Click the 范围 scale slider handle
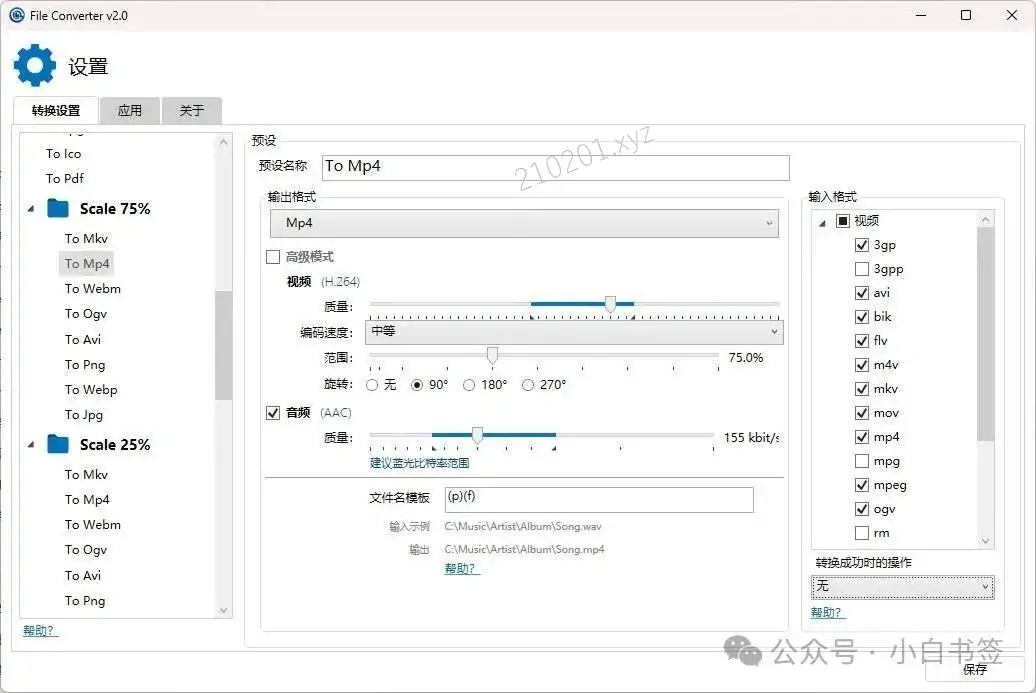Viewport: 1036px width, 693px height. tap(492, 355)
